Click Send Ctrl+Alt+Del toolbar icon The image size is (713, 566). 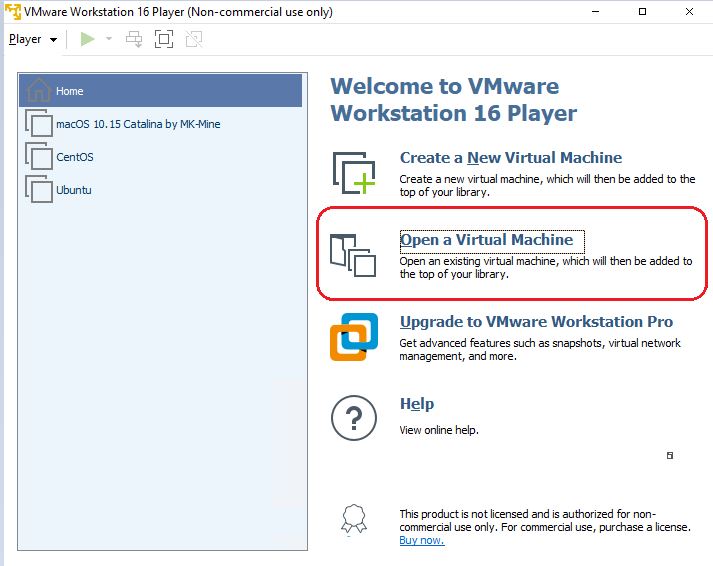click(134, 39)
